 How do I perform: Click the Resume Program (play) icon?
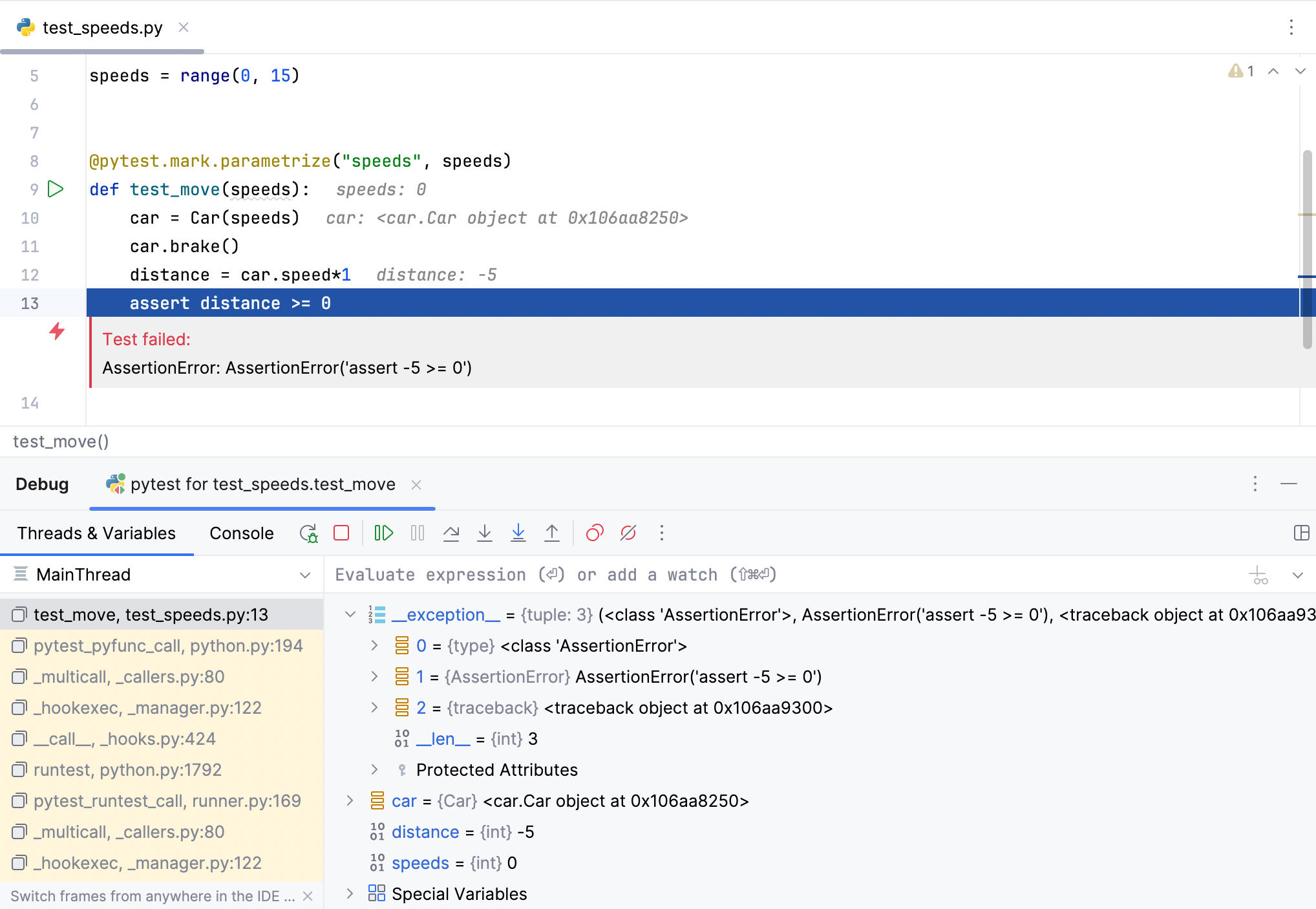pyautogui.click(x=382, y=533)
